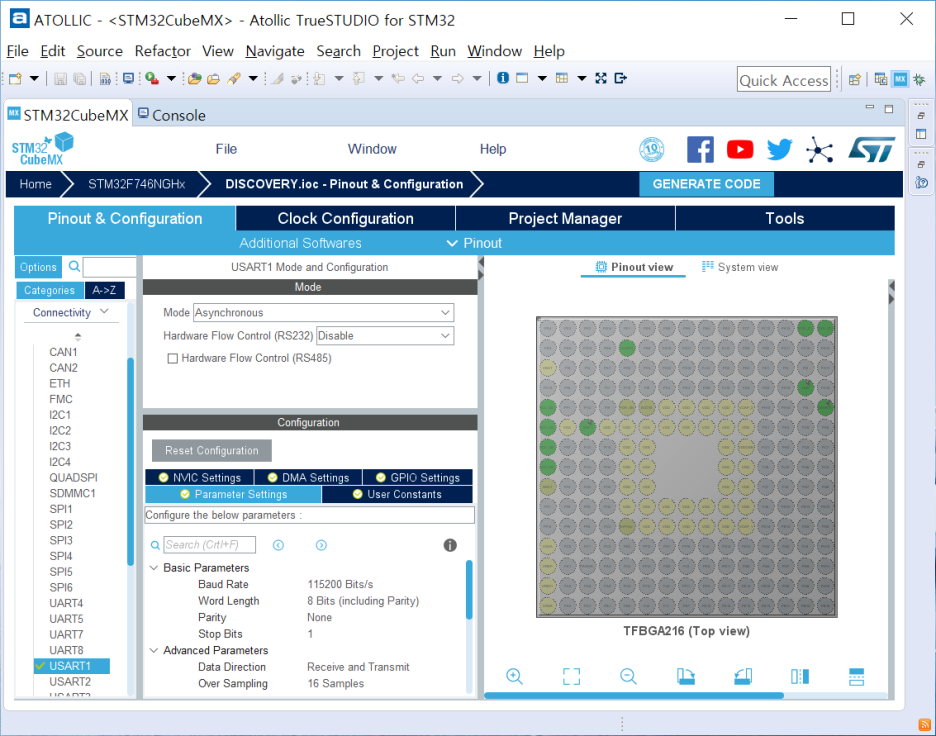Go to Home breadcrumb
The image size is (936, 736).
pyautogui.click(x=35, y=184)
